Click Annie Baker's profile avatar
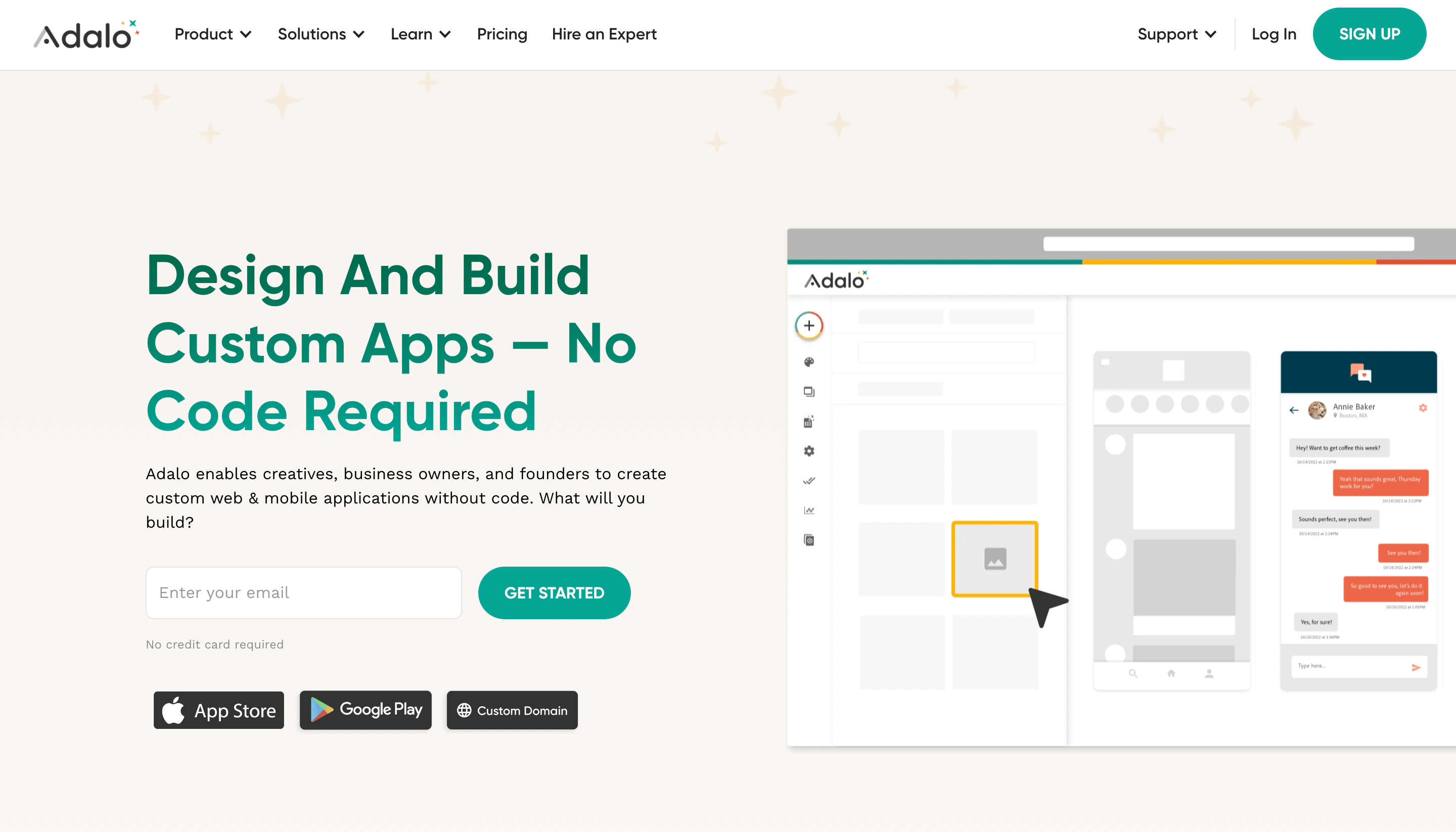The width and height of the screenshot is (1456, 832). (x=1317, y=410)
